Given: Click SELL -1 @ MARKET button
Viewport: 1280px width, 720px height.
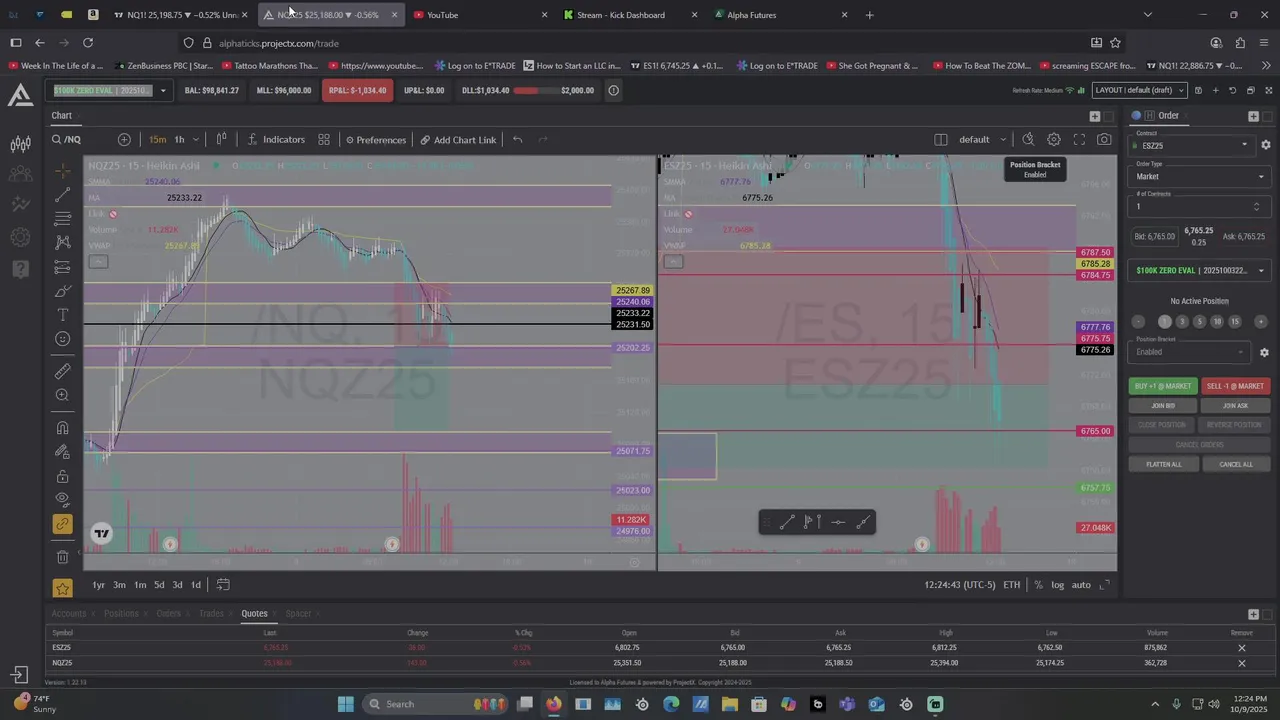Looking at the screenshot, I should [x=1235, y=386].
